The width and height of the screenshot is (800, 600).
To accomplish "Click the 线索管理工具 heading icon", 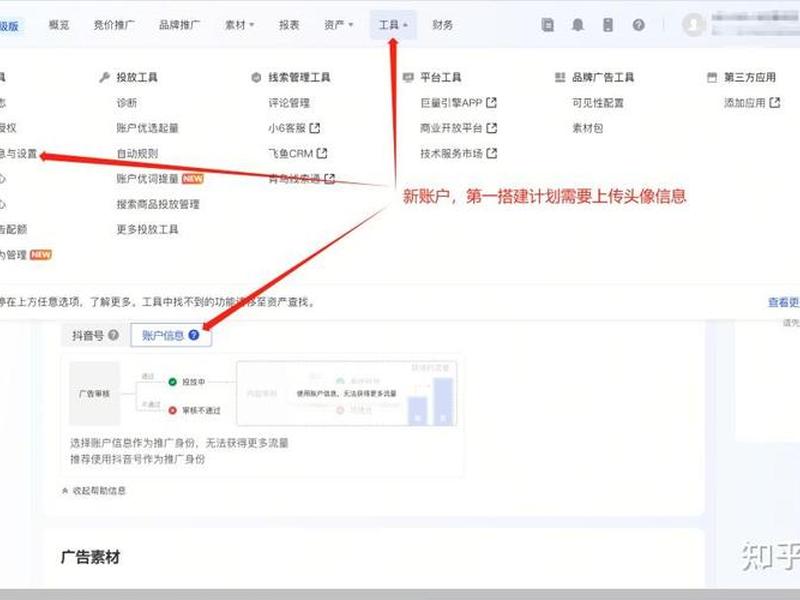I will 256,78.
